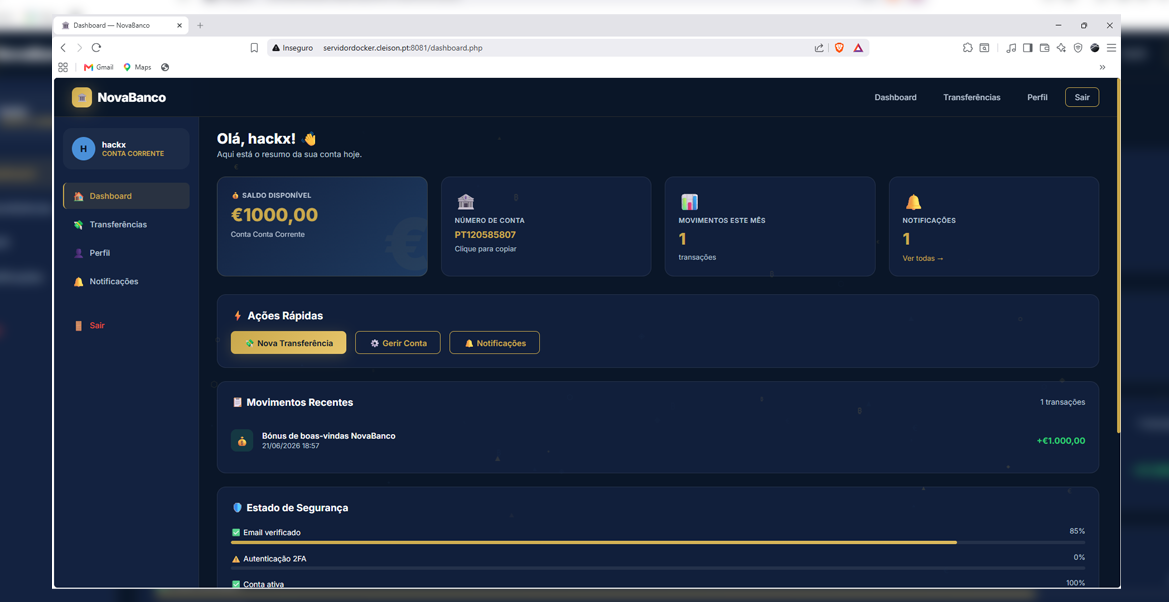Expand hidden bookmarks with the double chevron
1169x602 pixels.
pyautogui.click(x=1102, y=67)
